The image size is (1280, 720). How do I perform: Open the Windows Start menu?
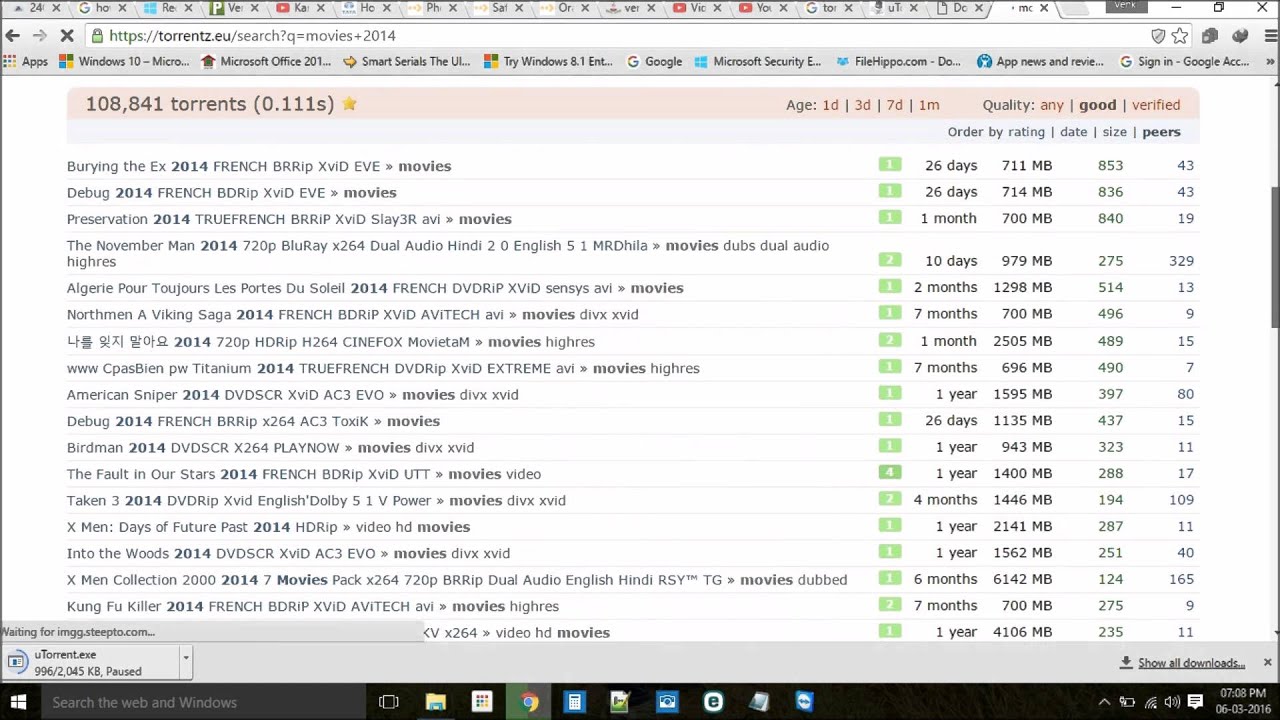[x=19, y=702]
